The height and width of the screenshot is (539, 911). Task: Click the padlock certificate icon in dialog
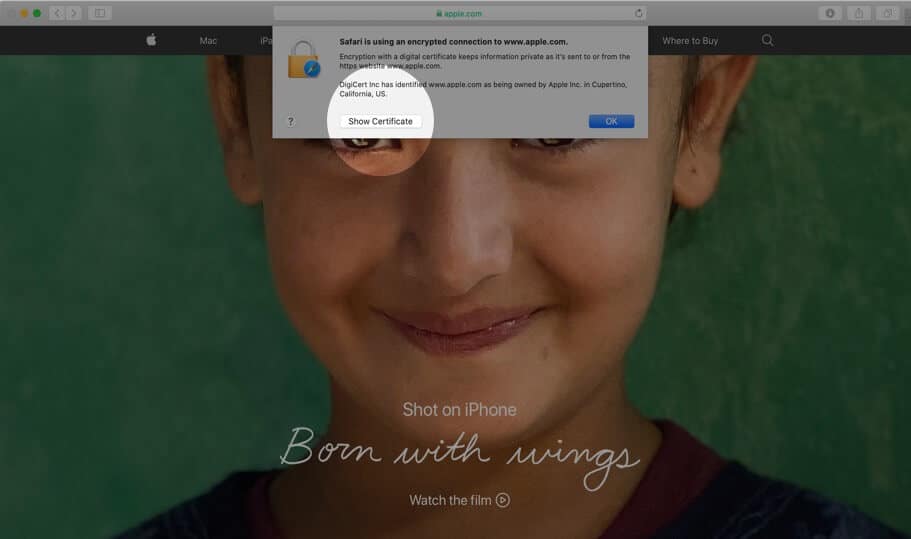[x=304, y=59]
